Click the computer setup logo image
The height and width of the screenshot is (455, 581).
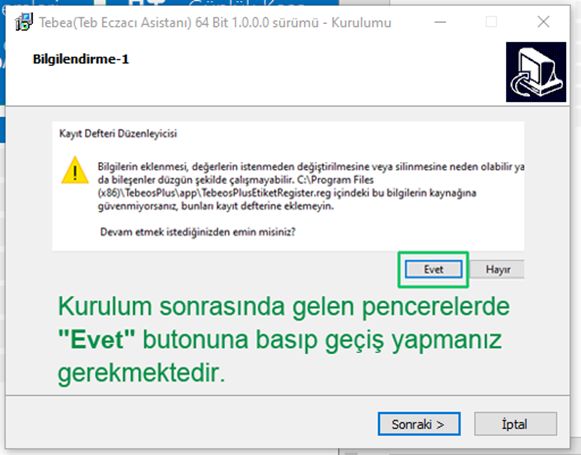point(536,72)
